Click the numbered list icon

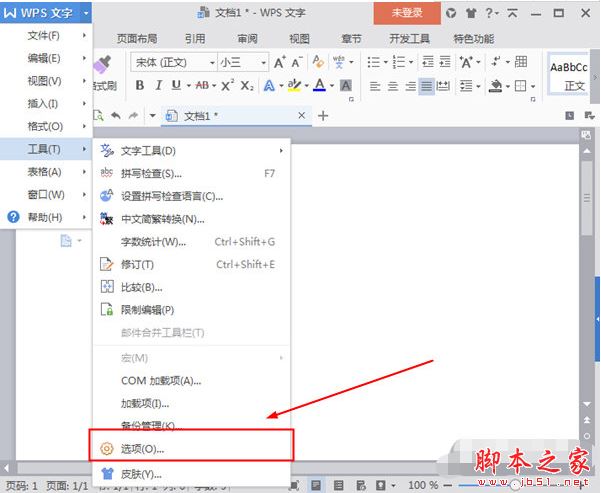[399, 62]
